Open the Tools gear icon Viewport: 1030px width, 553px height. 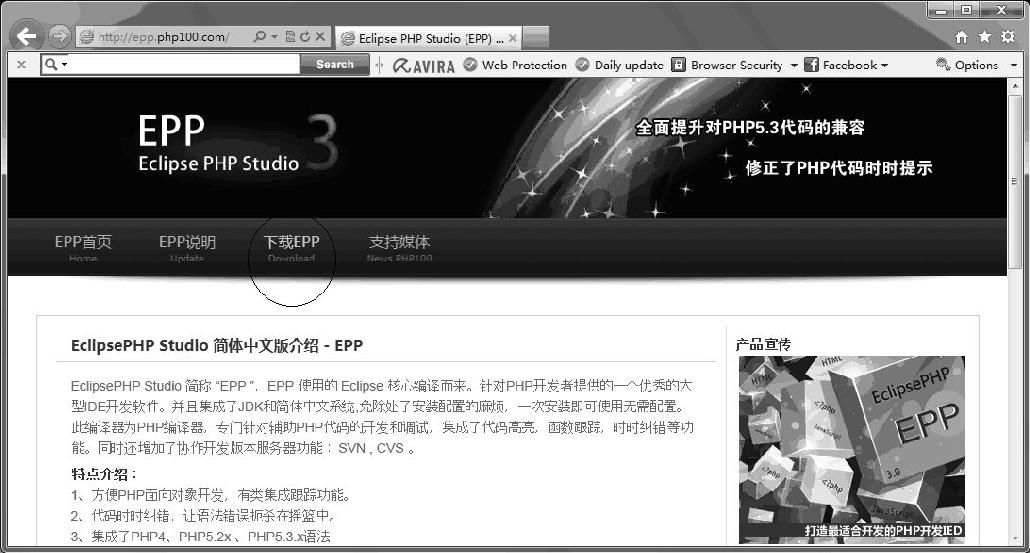coord(1008,37)
